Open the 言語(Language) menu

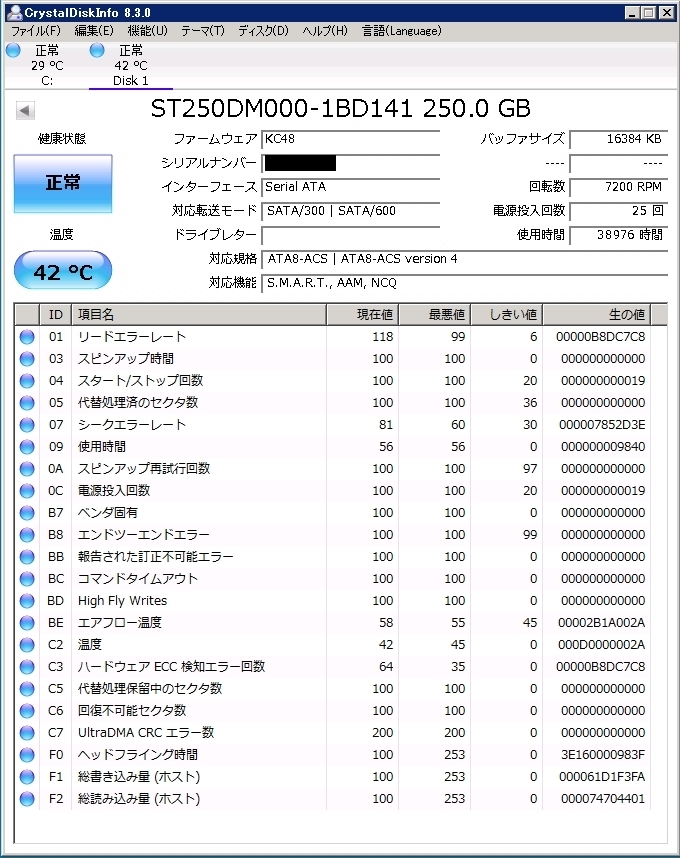(x=402, y=31)
